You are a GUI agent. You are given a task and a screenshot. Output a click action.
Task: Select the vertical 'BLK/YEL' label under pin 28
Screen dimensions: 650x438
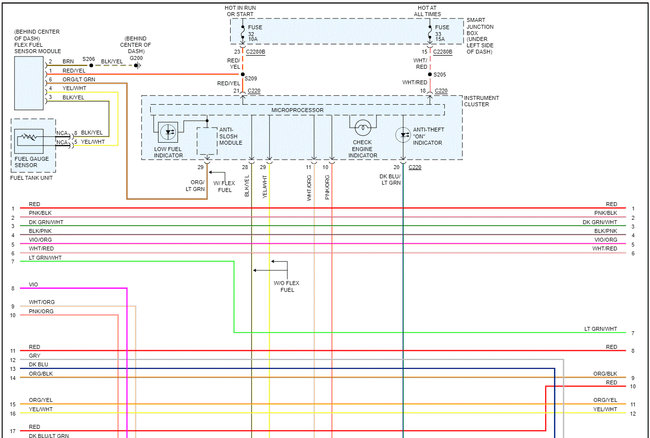click(x=247, y=186)
